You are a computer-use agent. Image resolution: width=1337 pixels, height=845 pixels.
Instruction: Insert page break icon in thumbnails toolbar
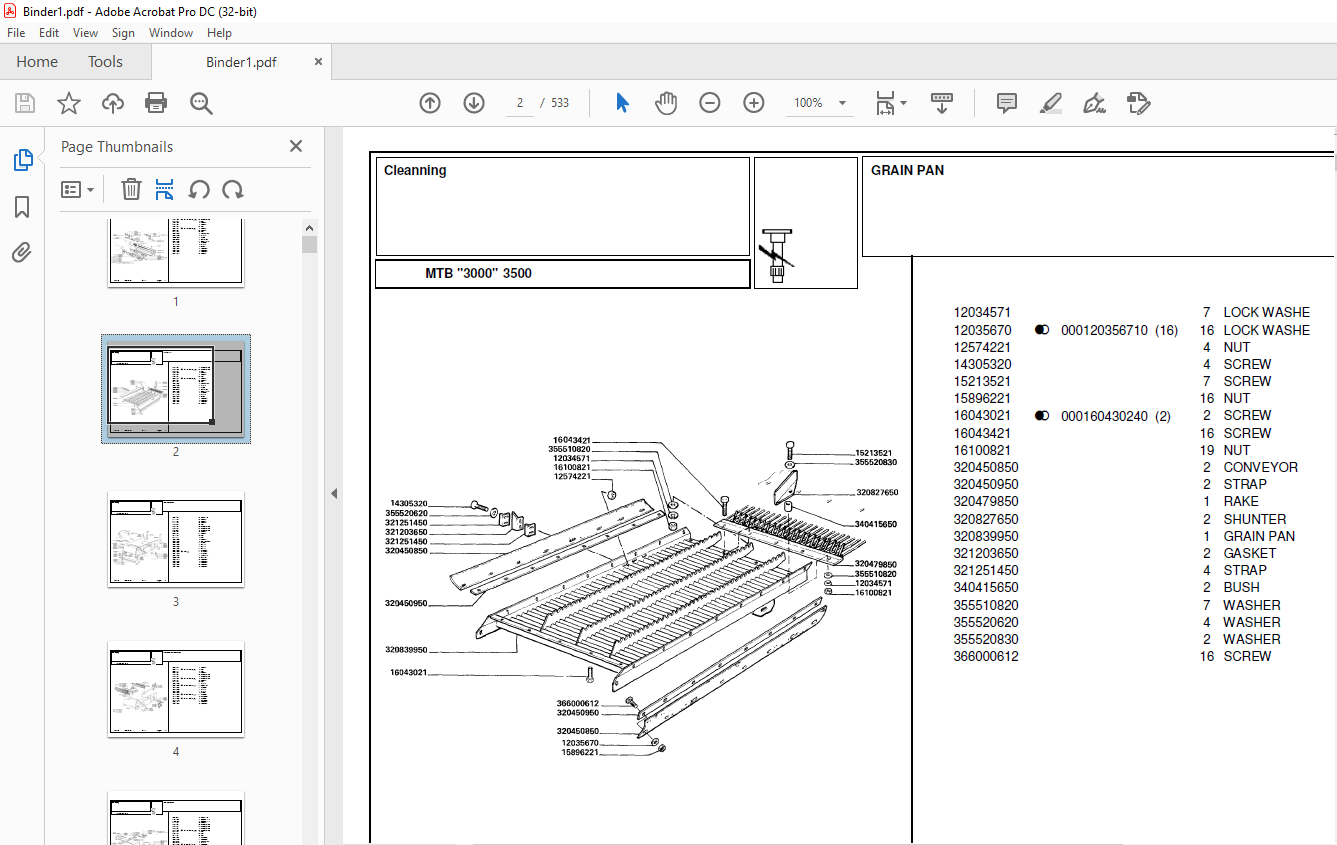165,189
